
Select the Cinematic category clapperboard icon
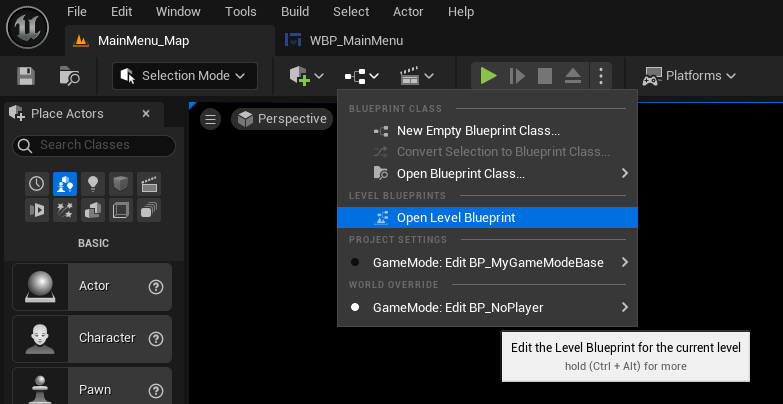pyautogui.click(x=149, y=184)
